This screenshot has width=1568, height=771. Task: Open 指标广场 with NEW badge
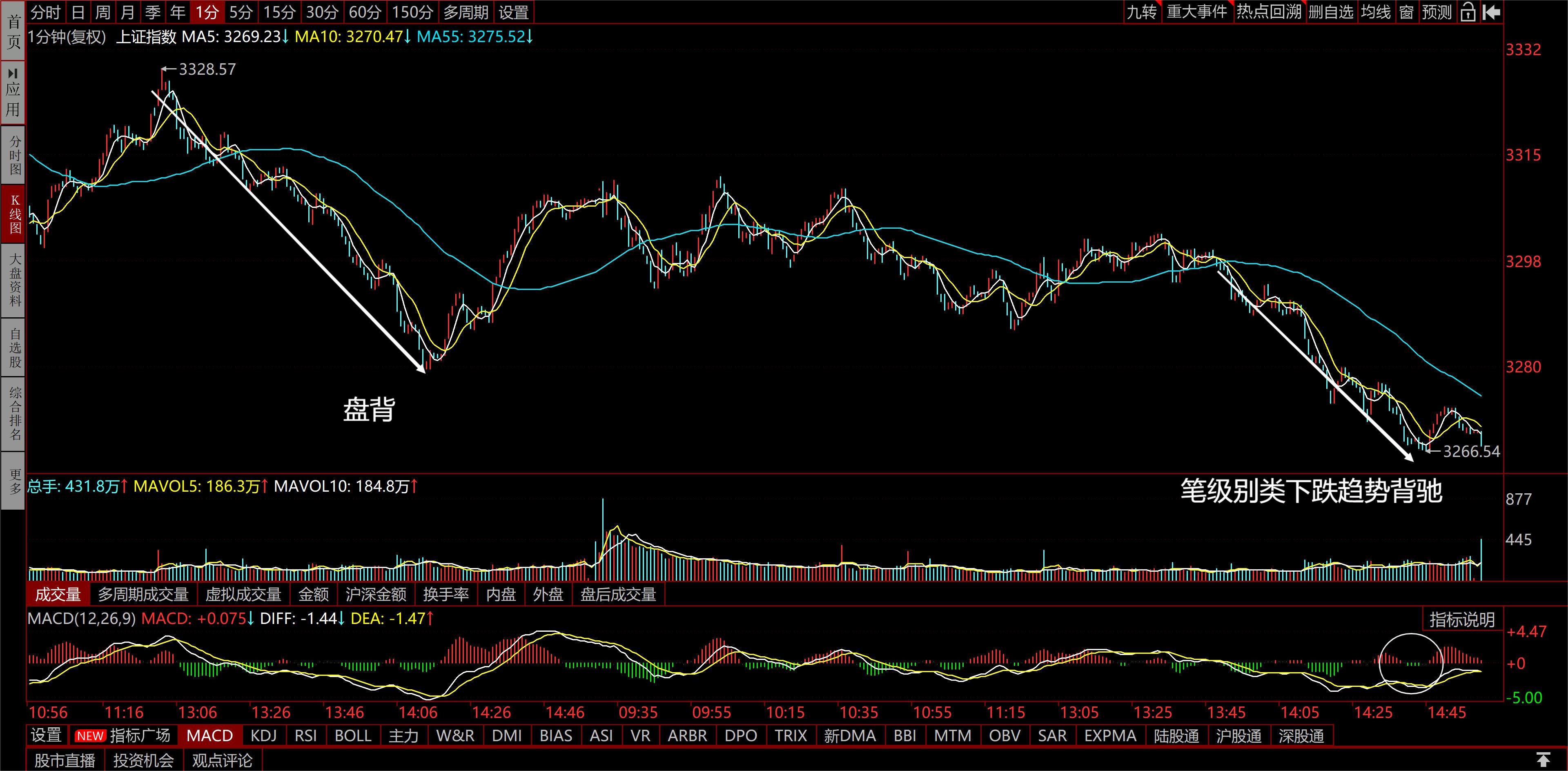[x=123, y=736]
